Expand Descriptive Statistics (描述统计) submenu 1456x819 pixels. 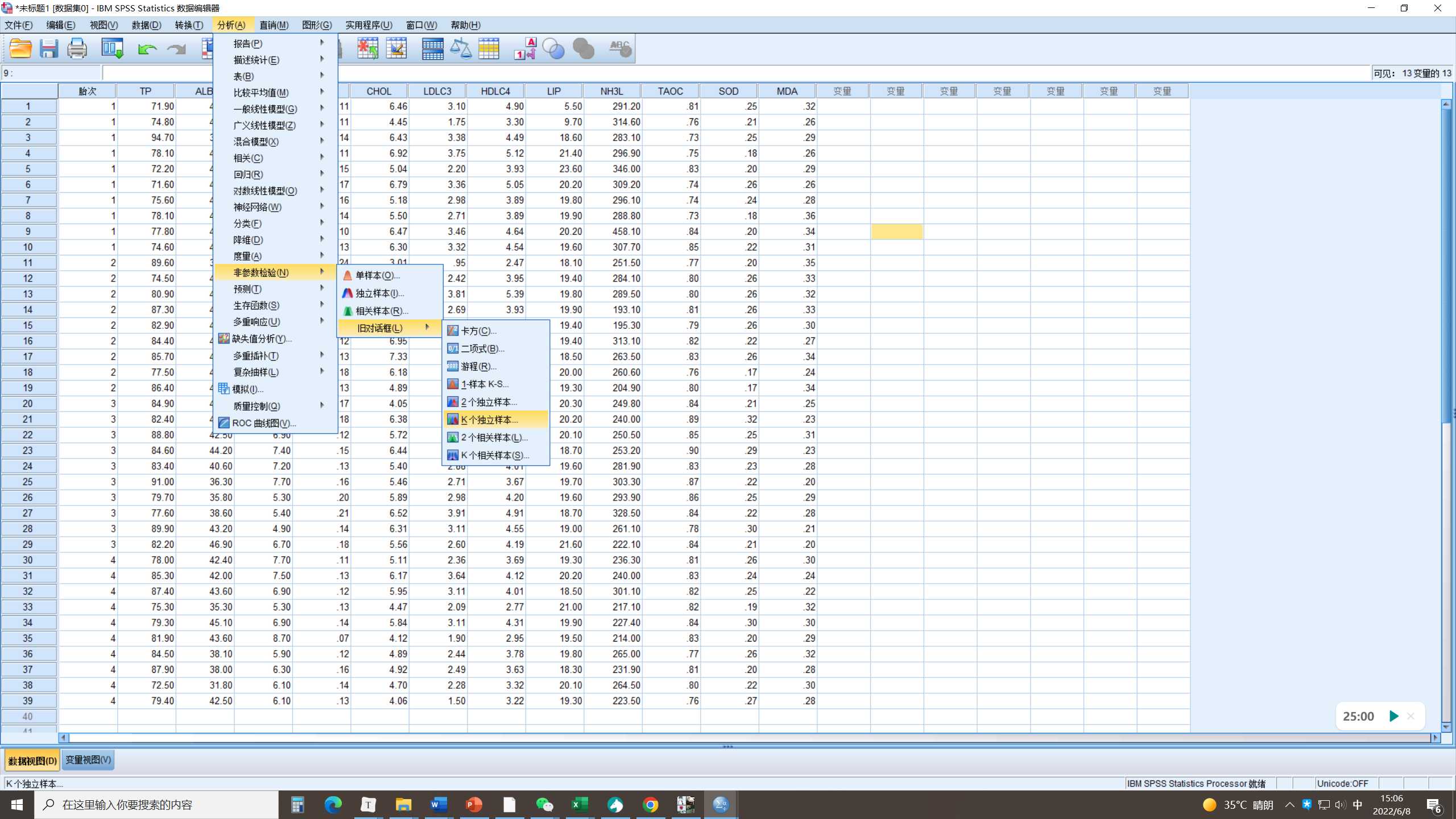coord(275,60)
